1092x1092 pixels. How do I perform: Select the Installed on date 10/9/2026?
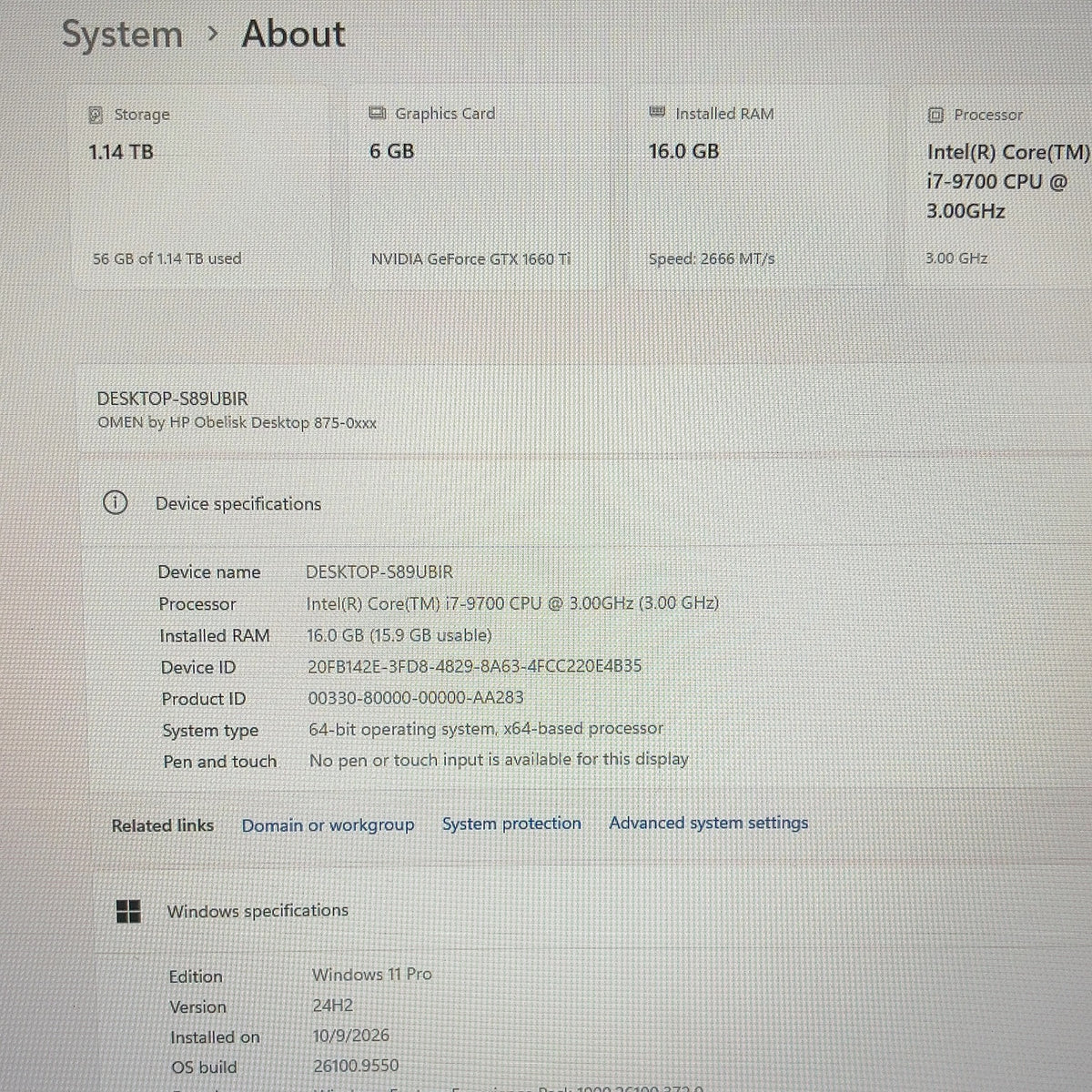(x=351, y=1036)
